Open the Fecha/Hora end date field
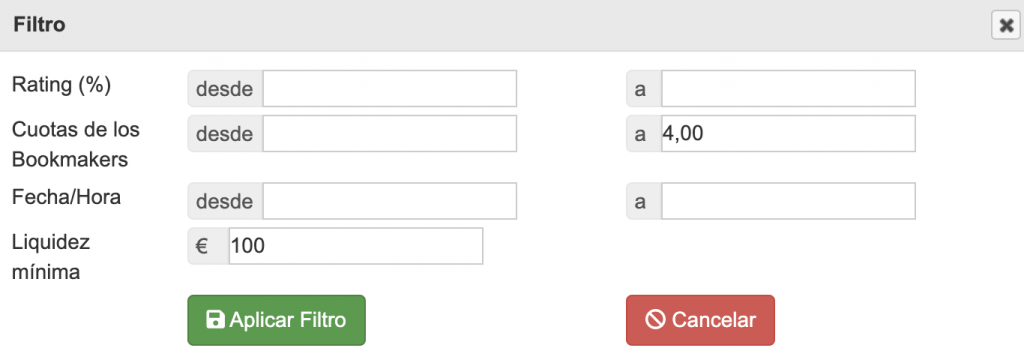Image resolution: width=1024 pixels, height=363 pixels. tap(788, 201)
